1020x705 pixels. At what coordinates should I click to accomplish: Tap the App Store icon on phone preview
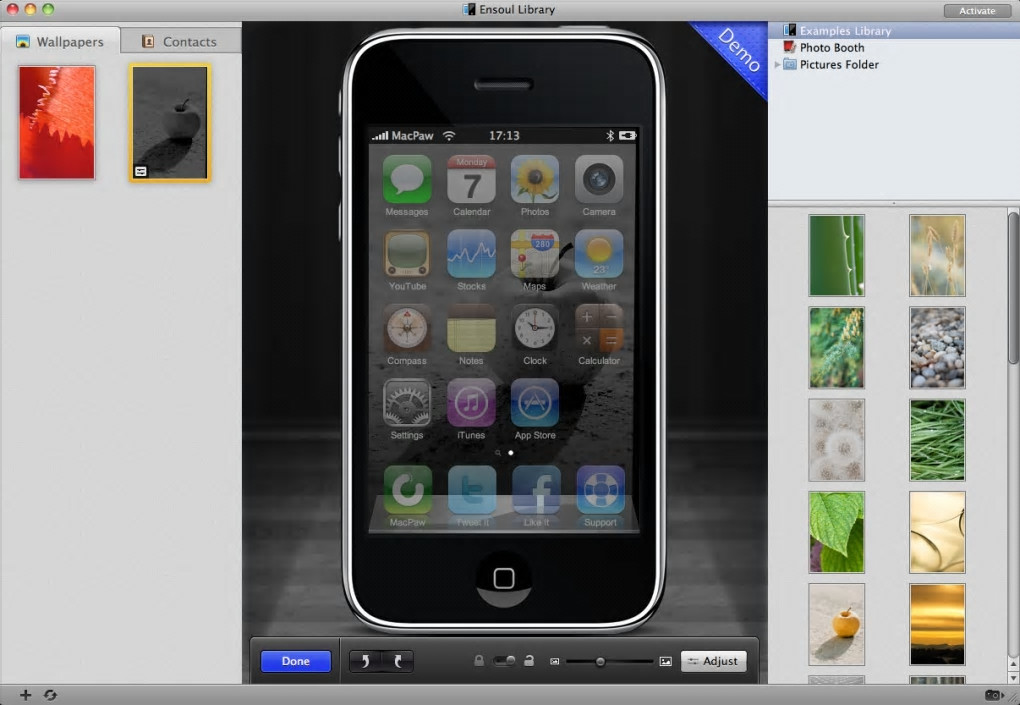pyautogui.click(x=535, y=403)
